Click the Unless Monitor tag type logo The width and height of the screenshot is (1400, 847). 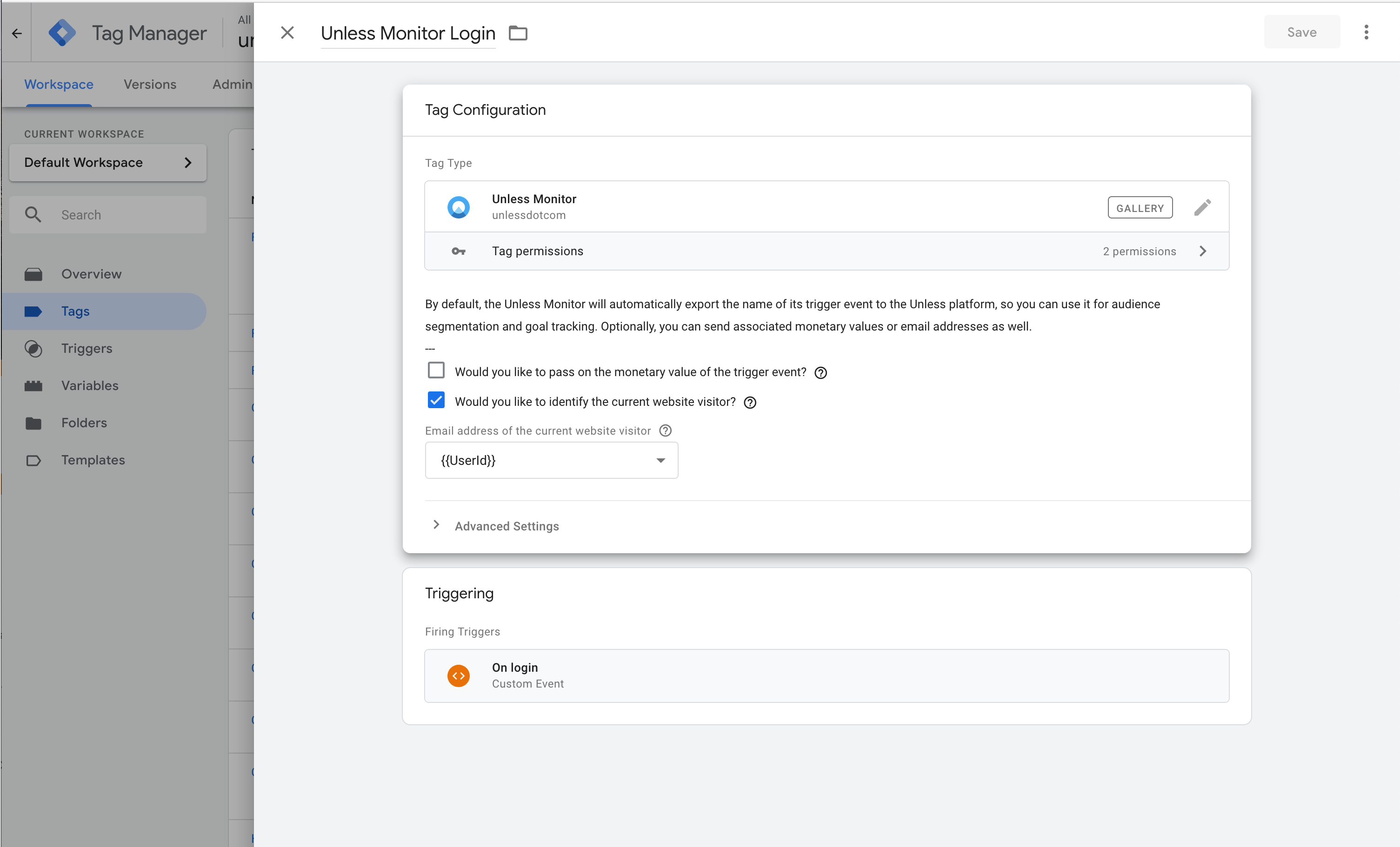point(458,207)
